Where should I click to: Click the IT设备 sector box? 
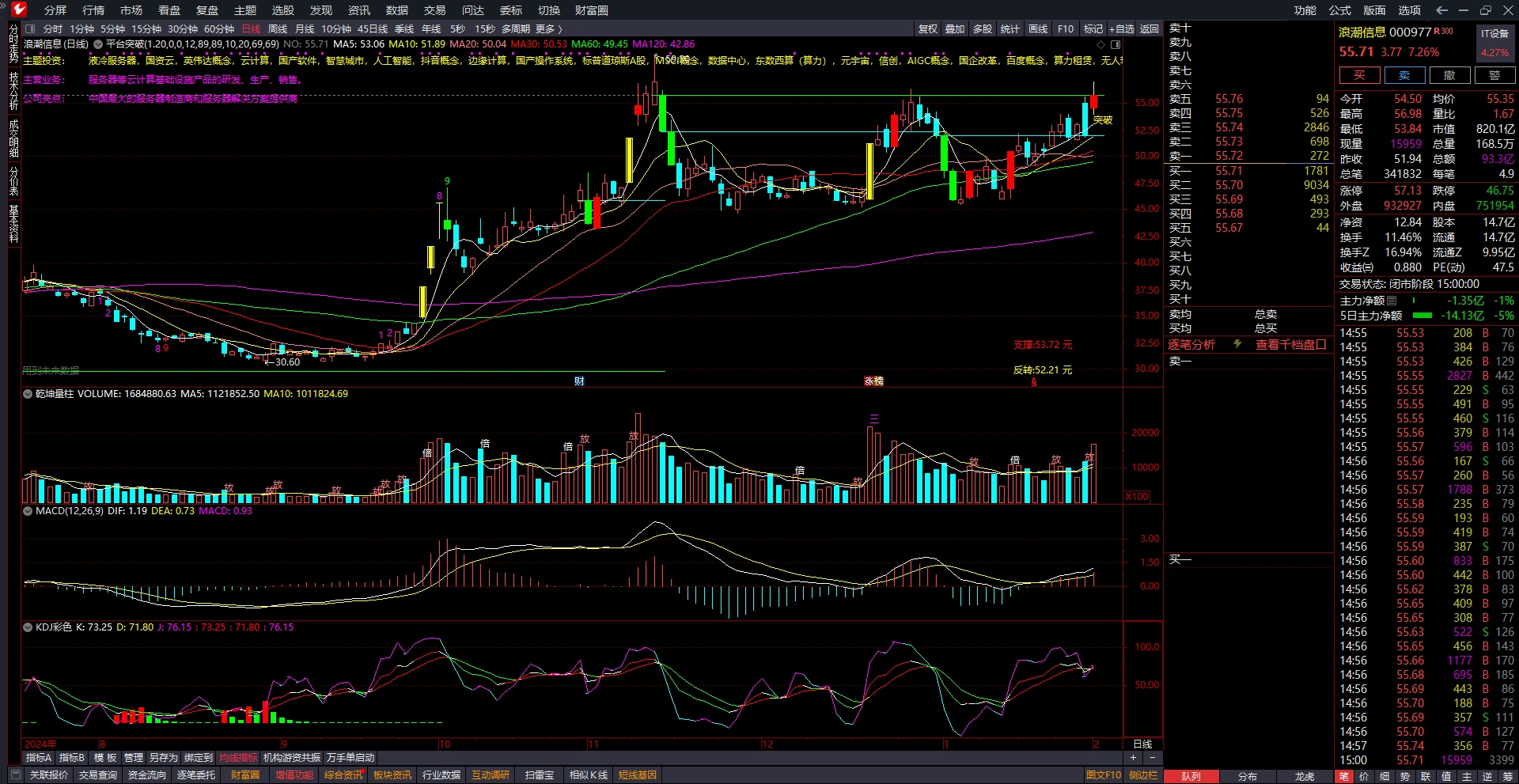1494,43
